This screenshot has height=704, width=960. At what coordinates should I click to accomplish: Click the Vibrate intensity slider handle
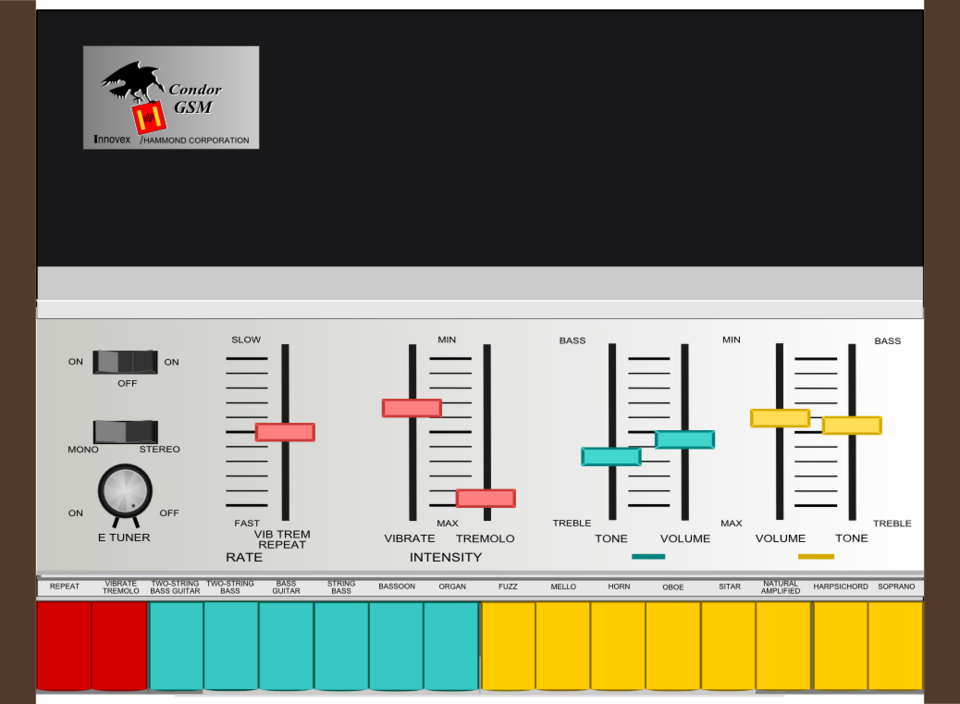click(411, 408)
